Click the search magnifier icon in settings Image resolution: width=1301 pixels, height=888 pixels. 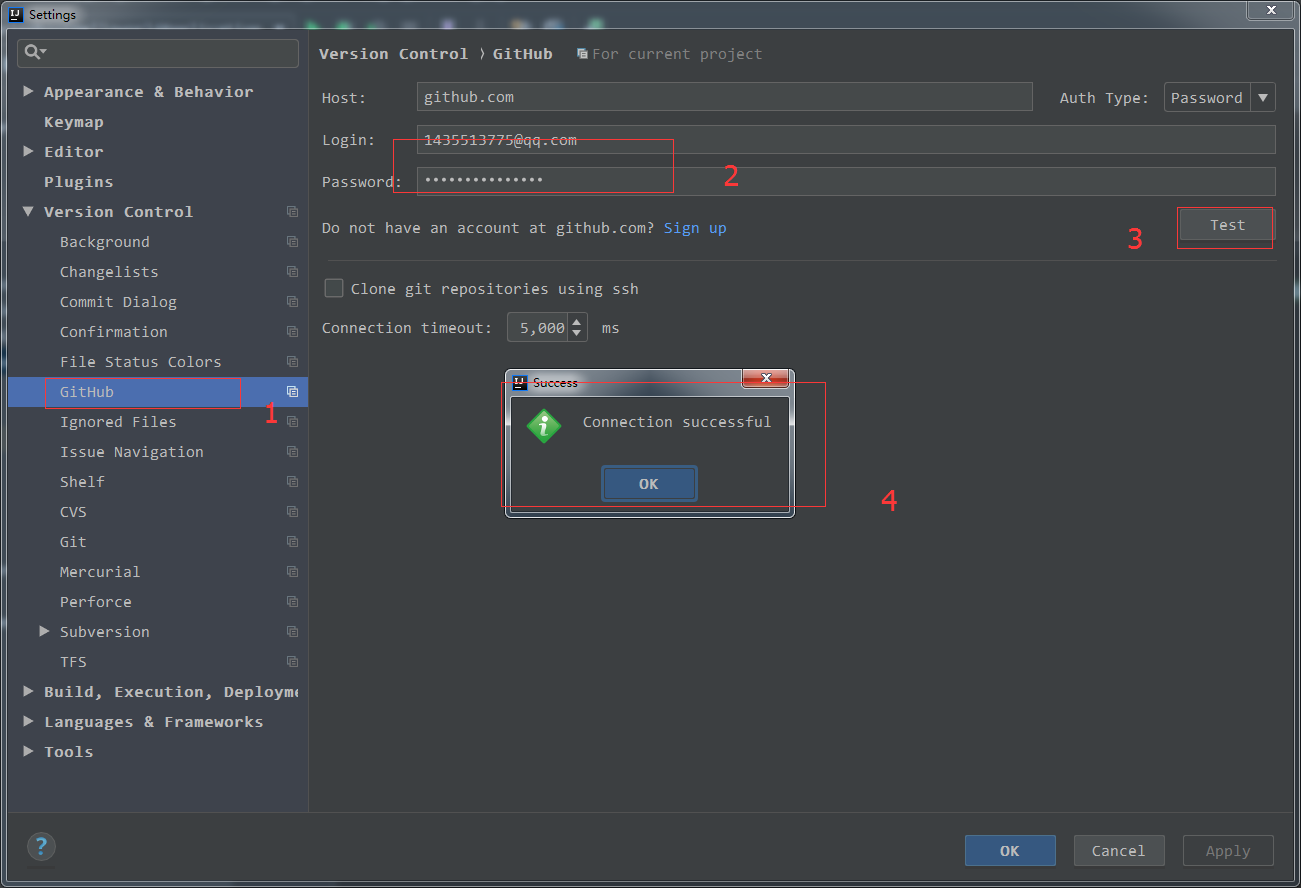[33, 52]
